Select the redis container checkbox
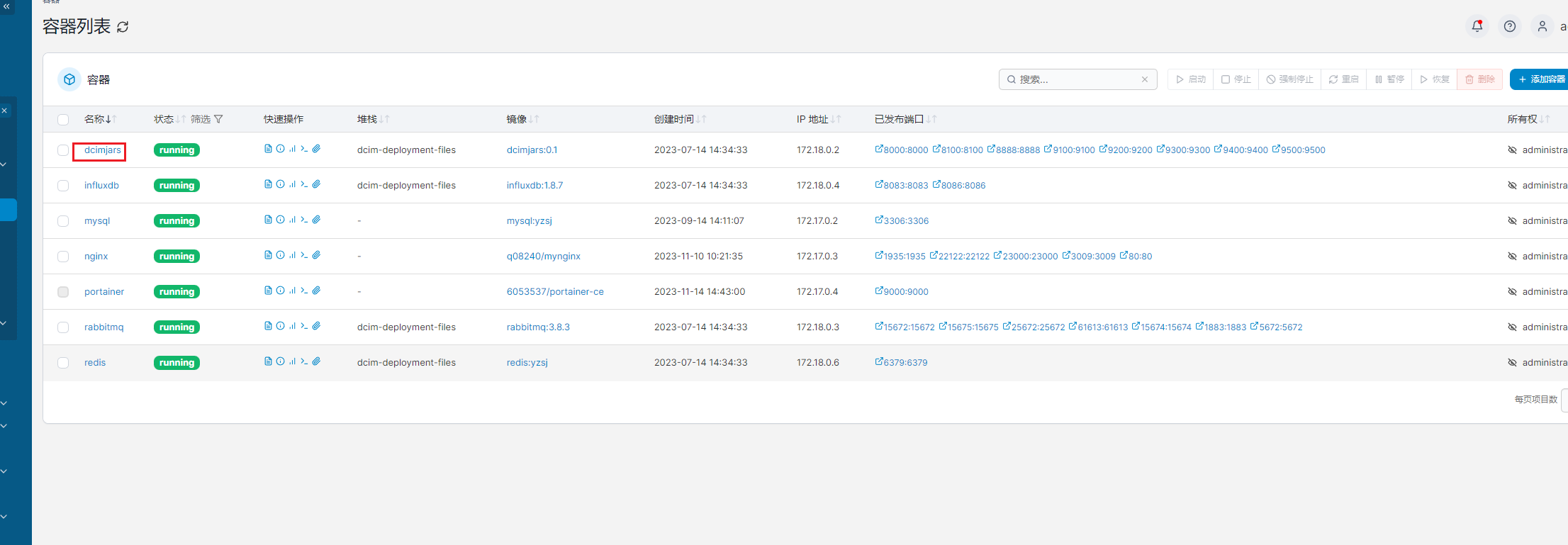Image resolution: width=1568 pixels, height=545 pixels. click(x=63, y=363)
